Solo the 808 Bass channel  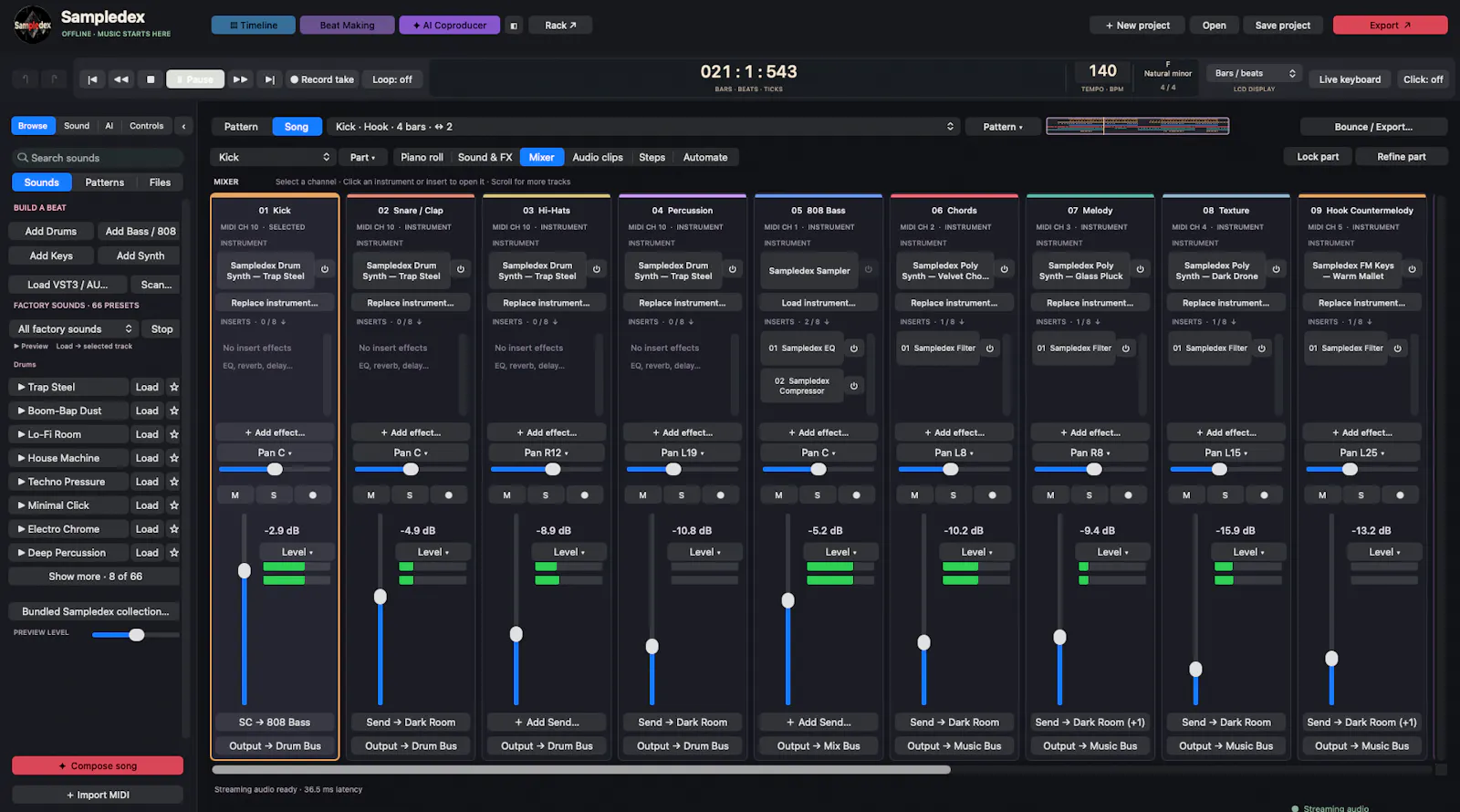[x=818, y=495]
